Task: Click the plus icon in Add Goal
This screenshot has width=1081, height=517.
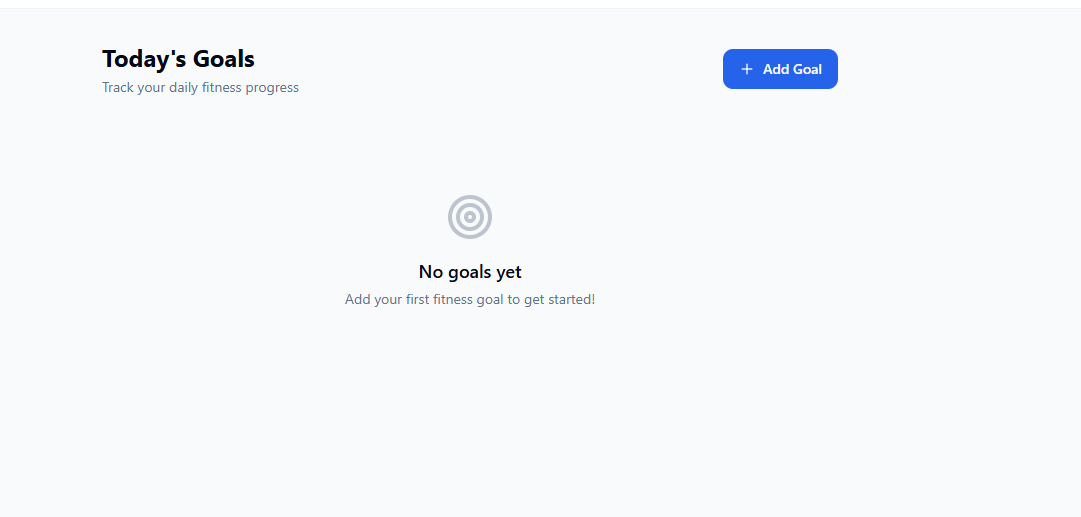Action: point(746,69)
